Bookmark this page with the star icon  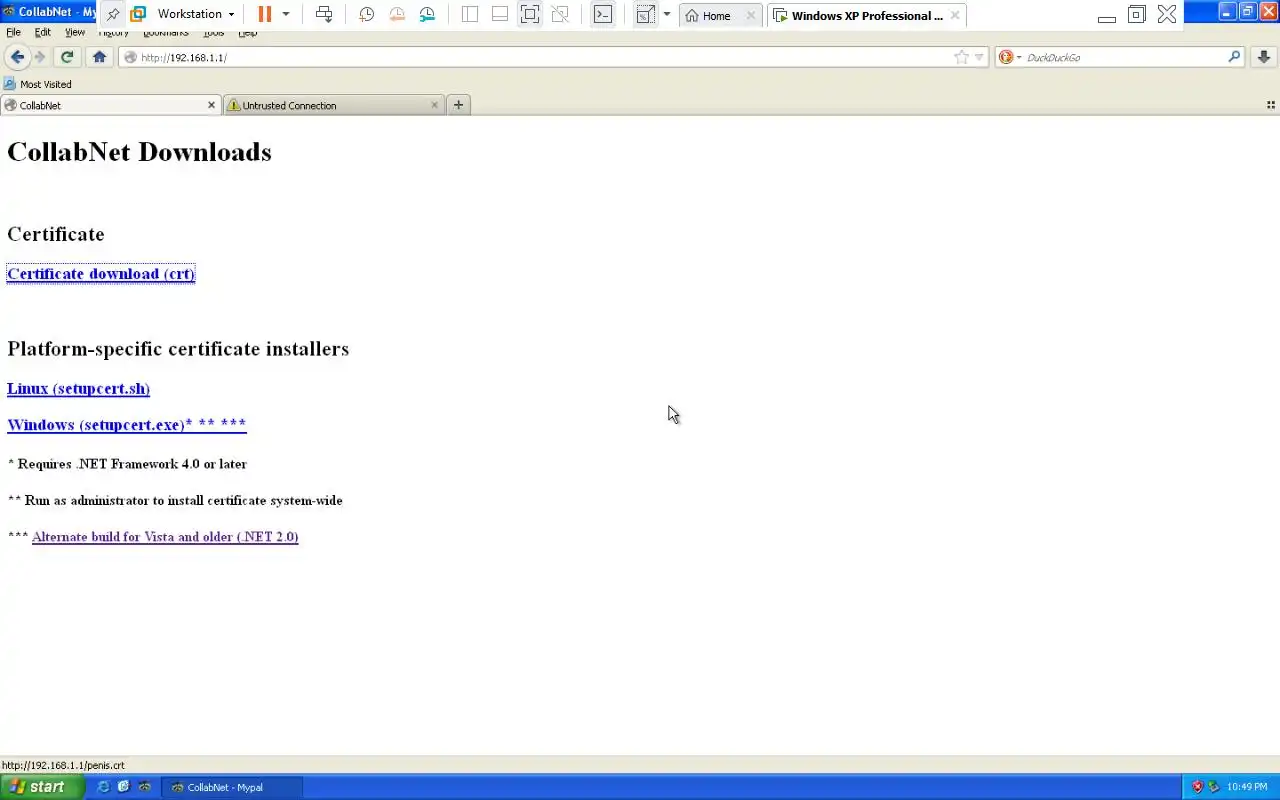coord(961,57)
